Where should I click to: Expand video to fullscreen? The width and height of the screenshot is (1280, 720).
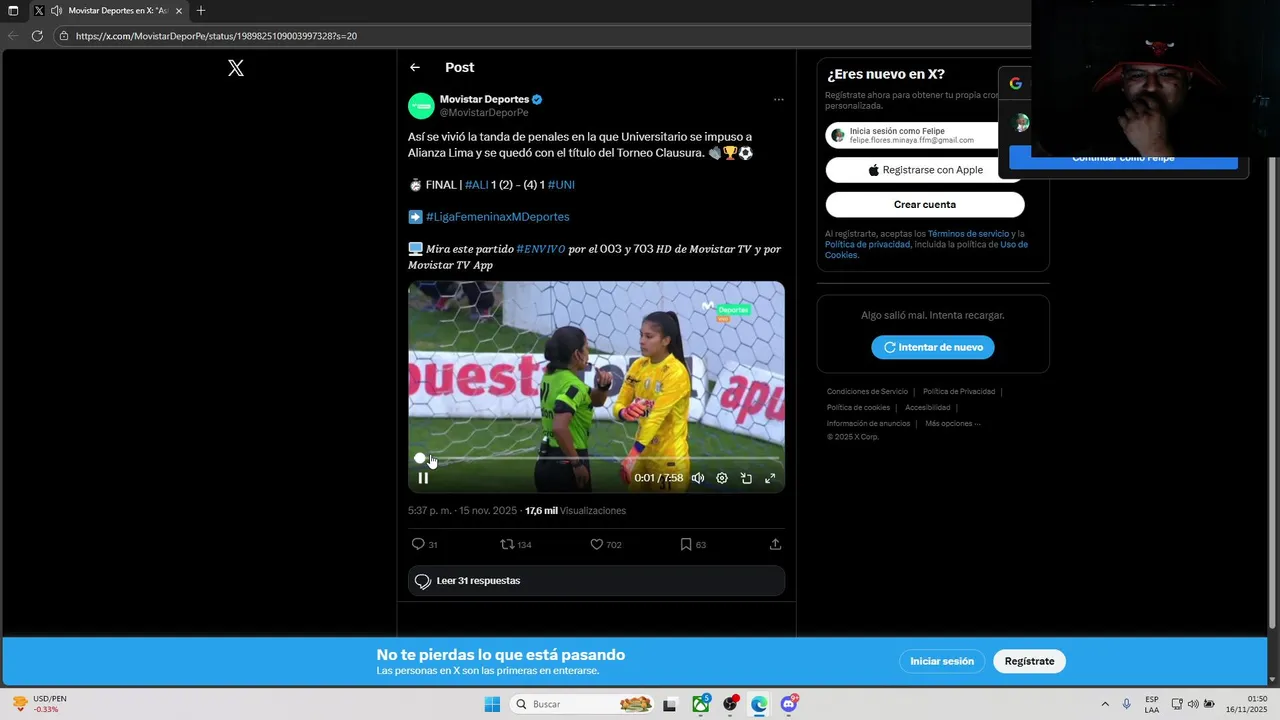(770, 478)
